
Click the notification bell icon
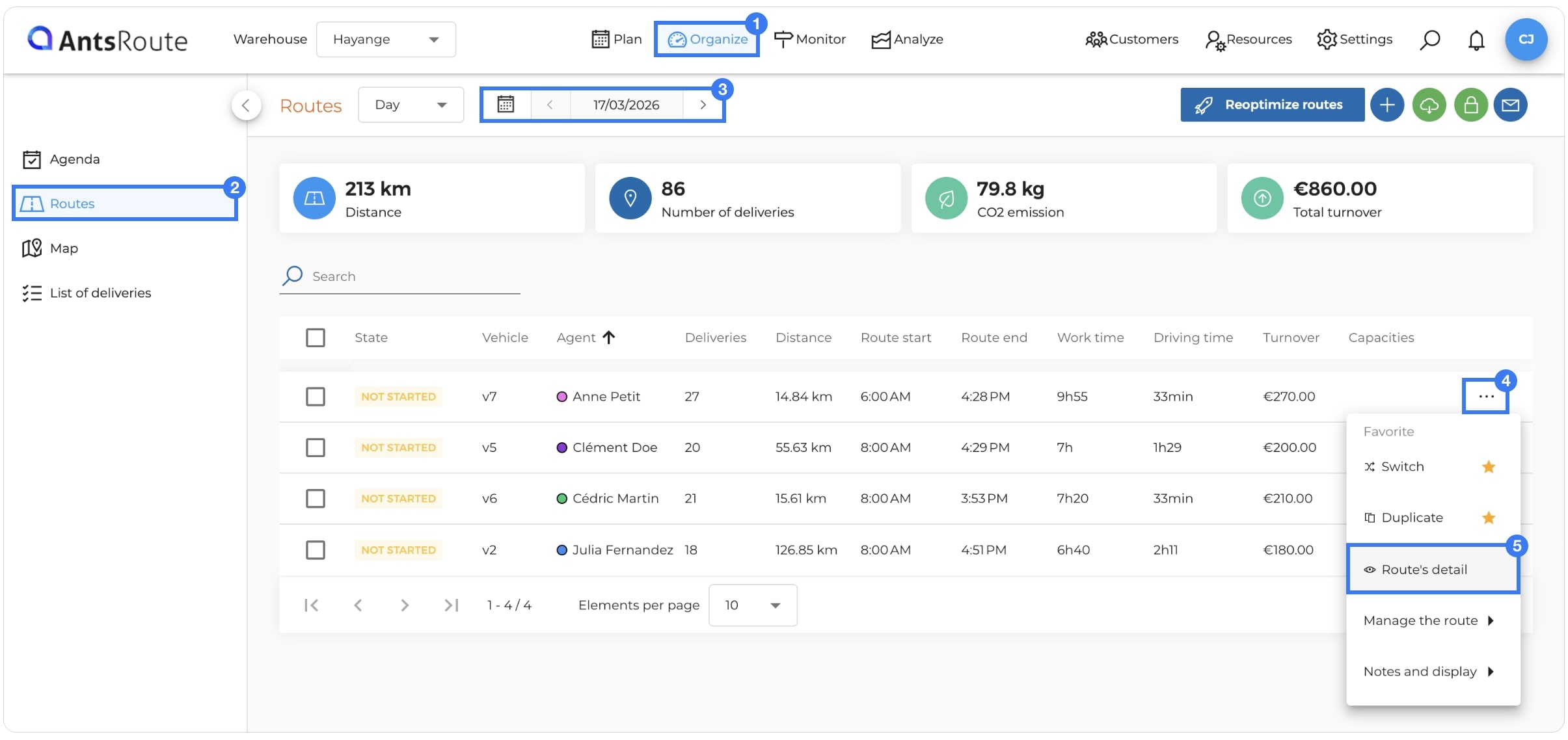[x=1476, y=40]
